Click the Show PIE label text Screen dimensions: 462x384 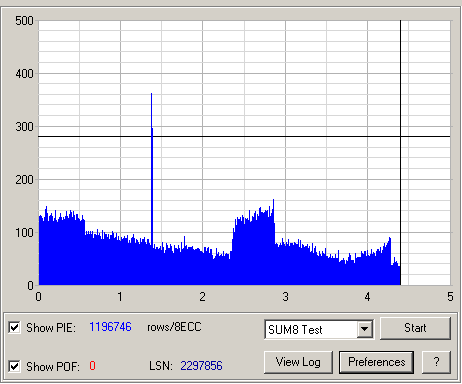tap(51, 328)
